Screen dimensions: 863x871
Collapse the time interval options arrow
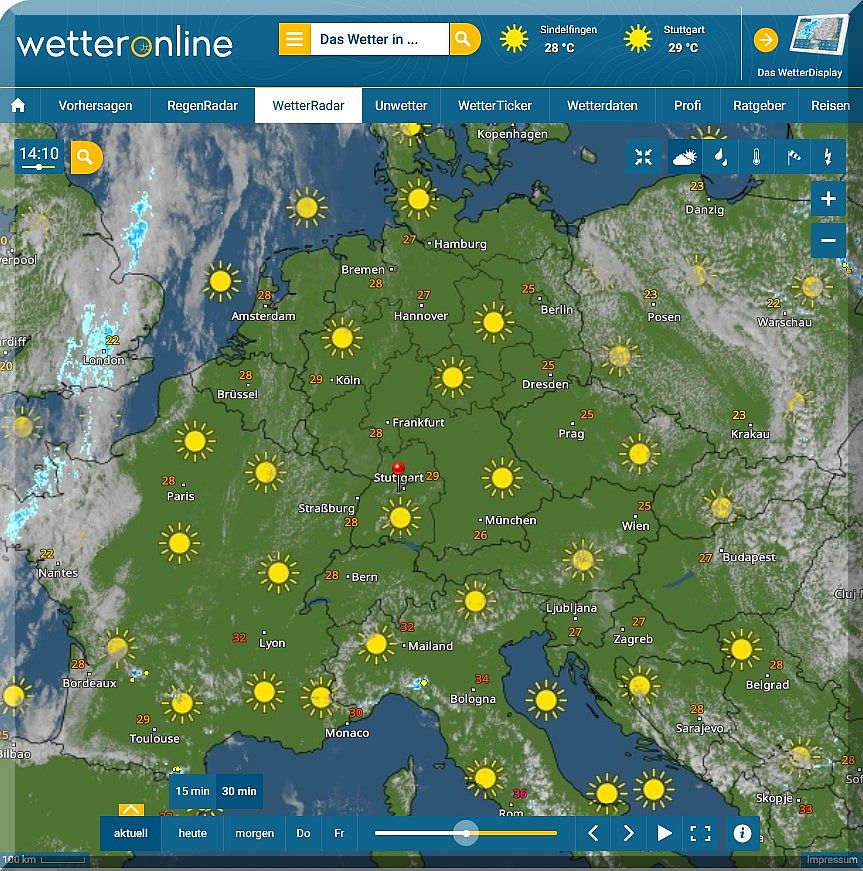tap(131, 810)
